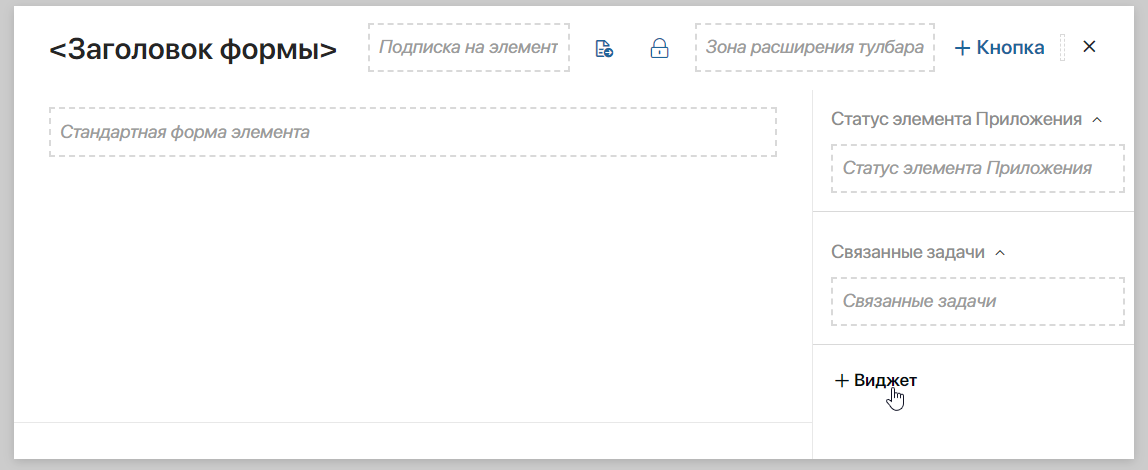1148x470 pixels.
Task: Select the Стандартная форма элемента placeholder
Action: [413, 133]
